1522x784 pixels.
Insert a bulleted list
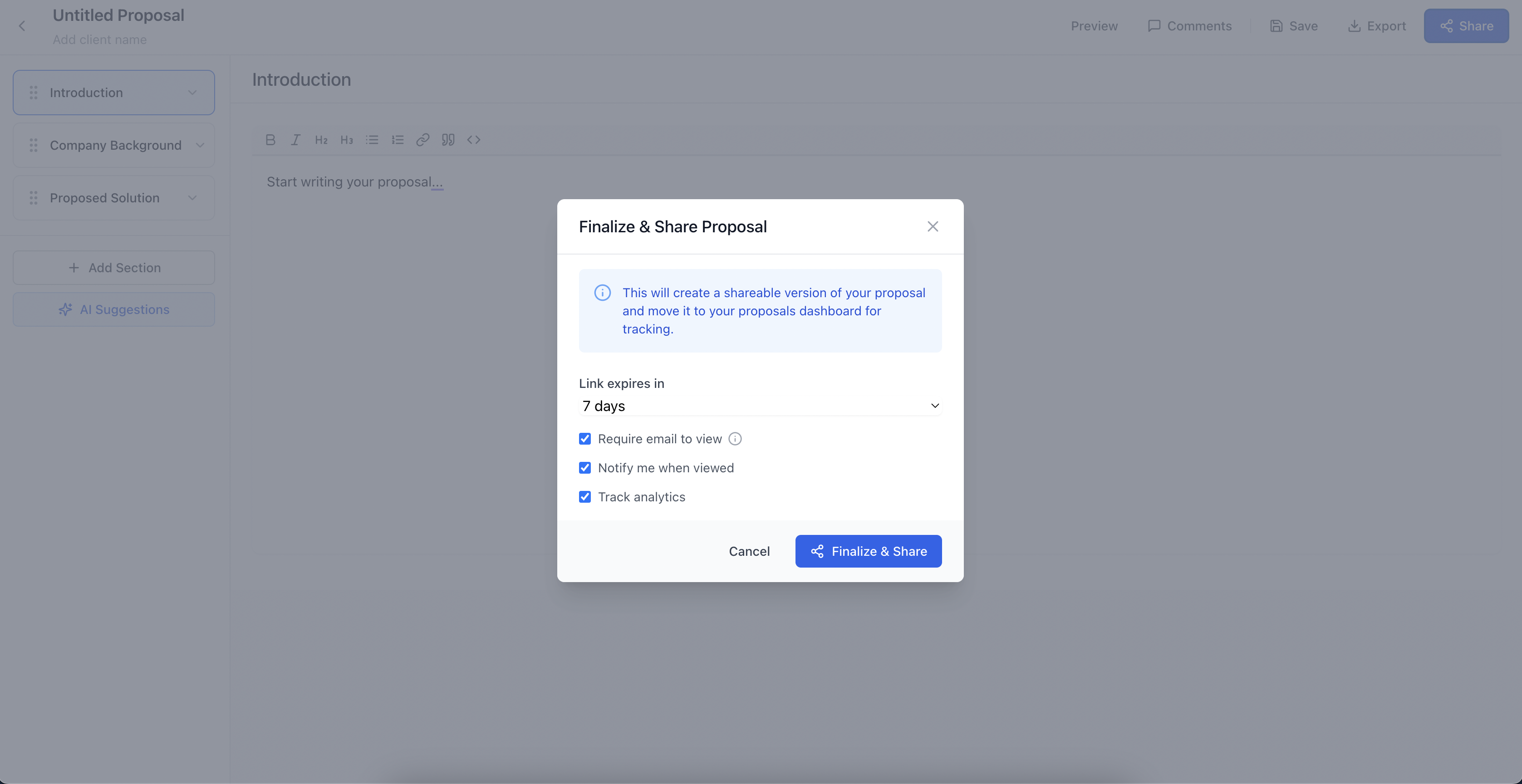[x=372, y=140]
